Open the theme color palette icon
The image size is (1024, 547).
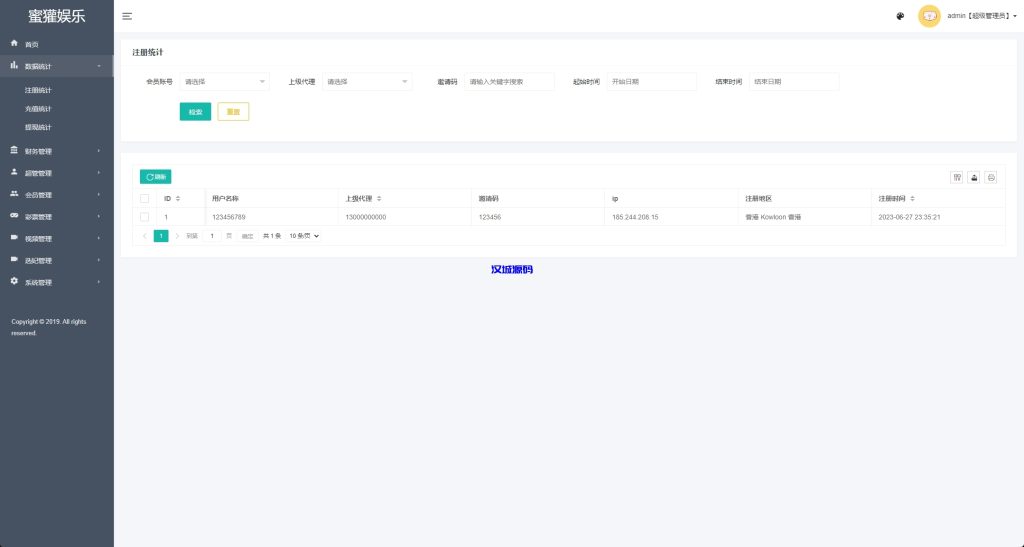pyautogui.click(x=900, y=16)
